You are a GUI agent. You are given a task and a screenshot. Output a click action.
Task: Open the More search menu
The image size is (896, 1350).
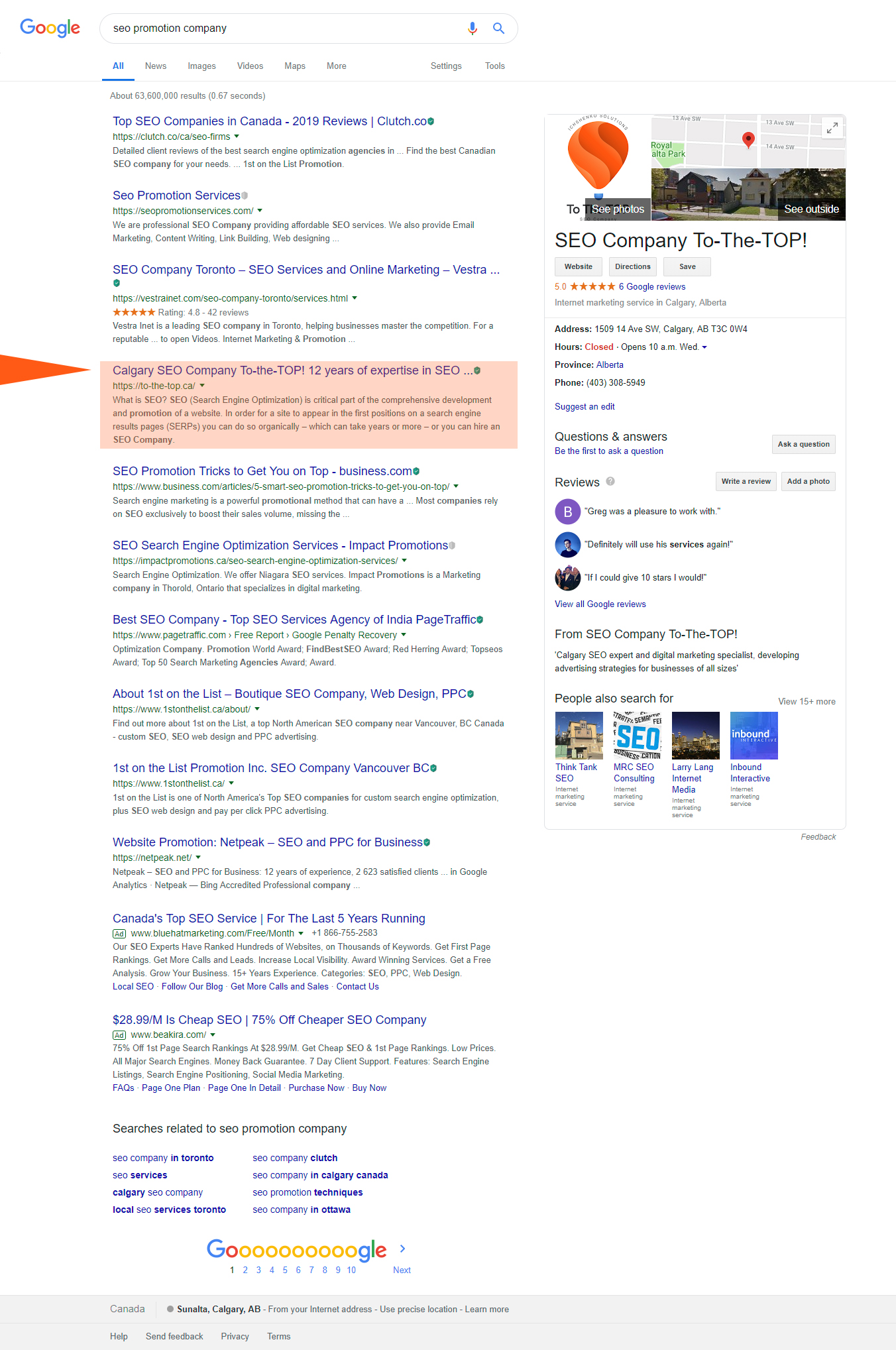336,66
